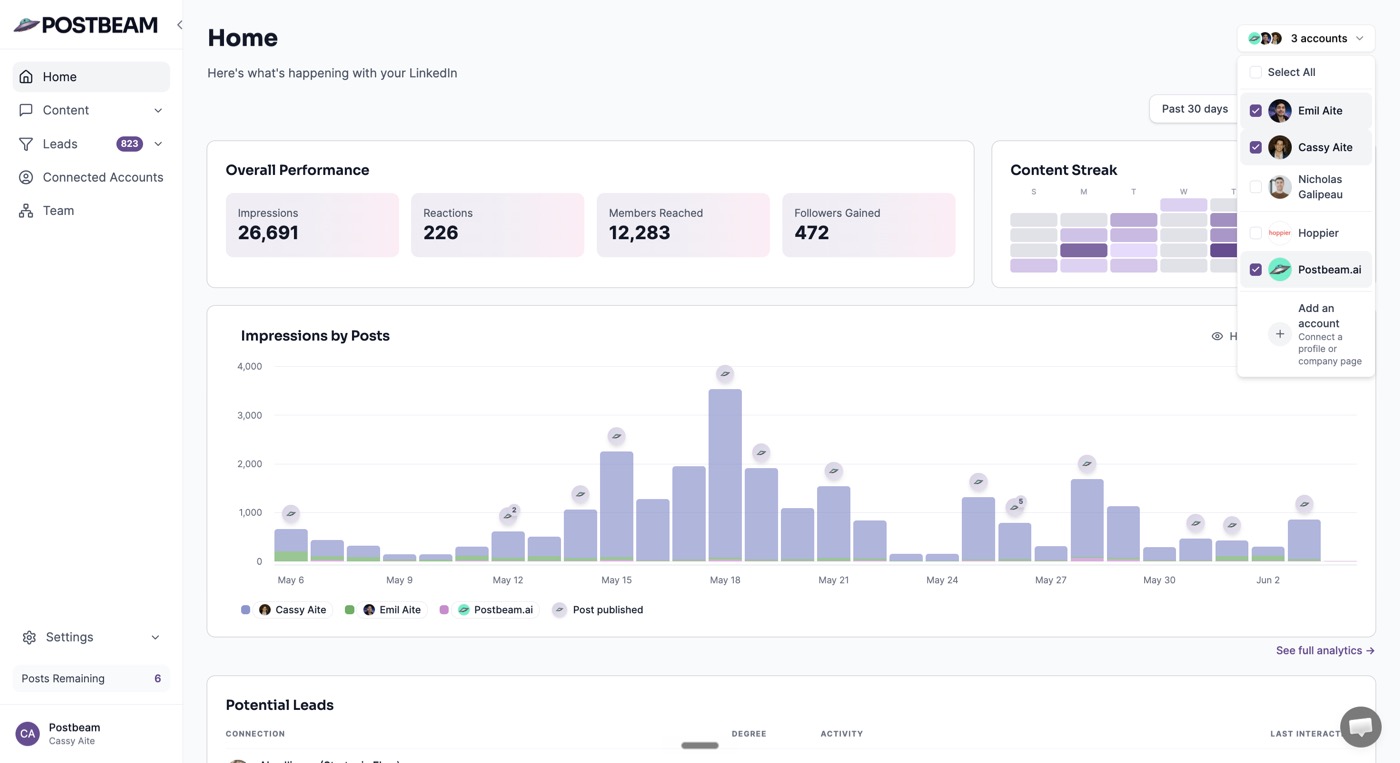Screen dimensions: 1400x763
Task: Click the Members Reached stat card
Action: pos(683,225)
